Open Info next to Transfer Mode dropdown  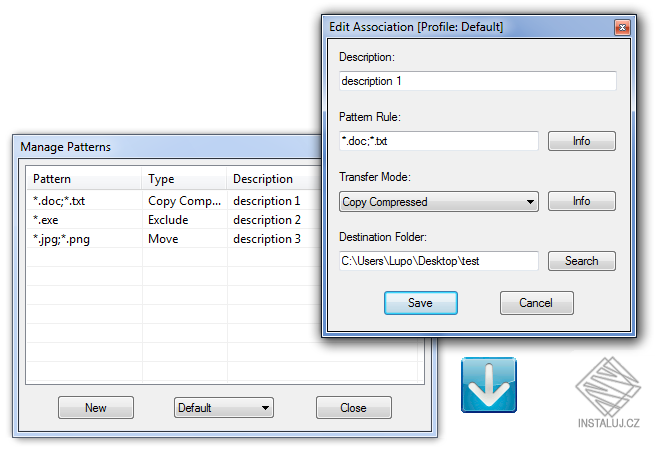[x=582, y=201]
